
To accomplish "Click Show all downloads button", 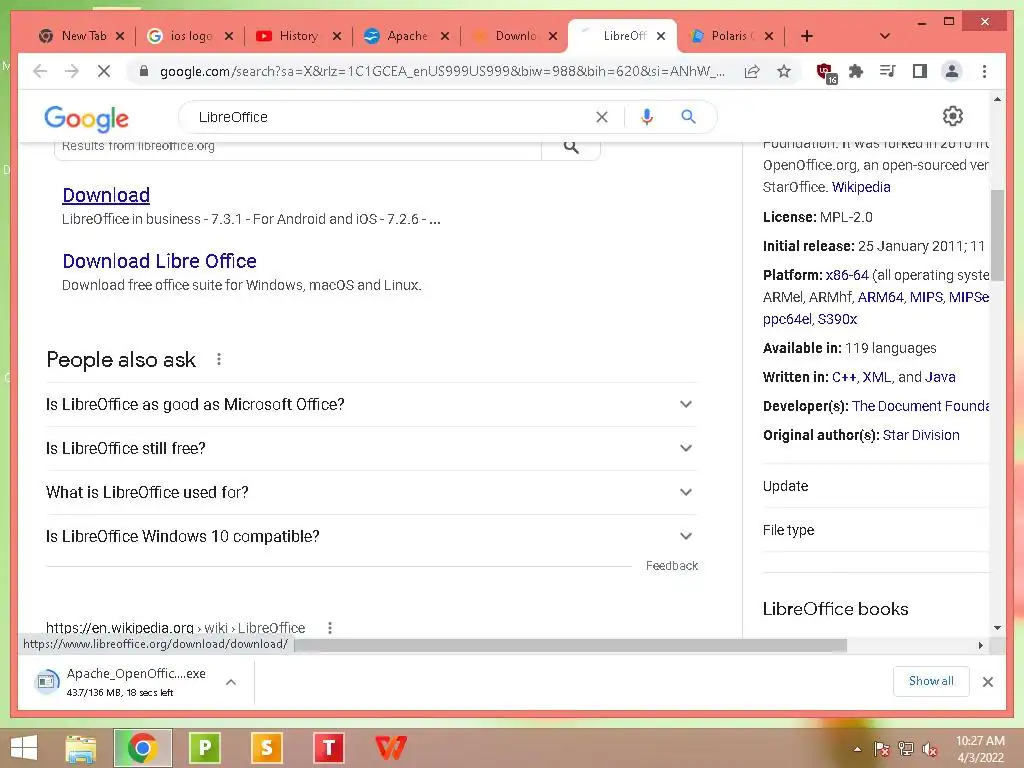I will point(931,681).
